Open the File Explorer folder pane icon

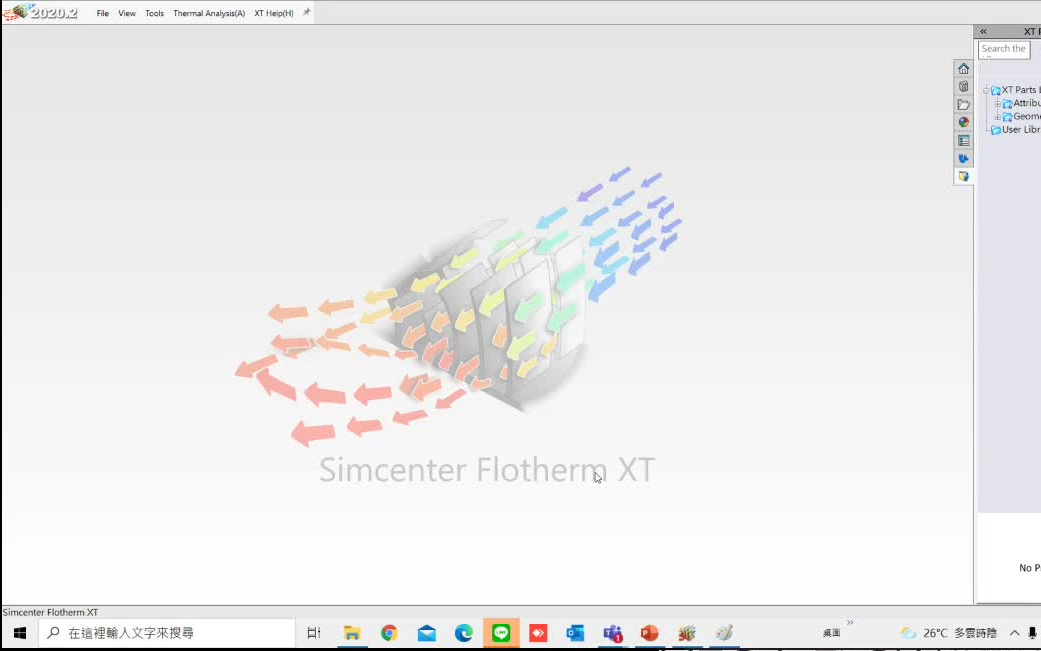(x=963, y=105)
